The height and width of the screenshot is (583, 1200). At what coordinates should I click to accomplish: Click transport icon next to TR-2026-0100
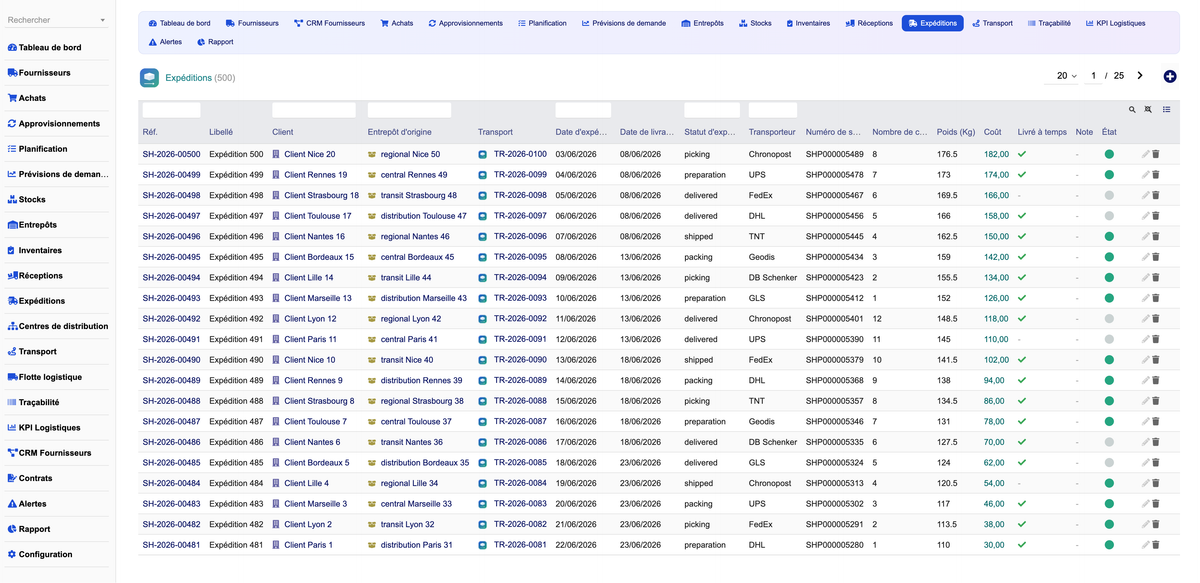click(x=482, y=154)
